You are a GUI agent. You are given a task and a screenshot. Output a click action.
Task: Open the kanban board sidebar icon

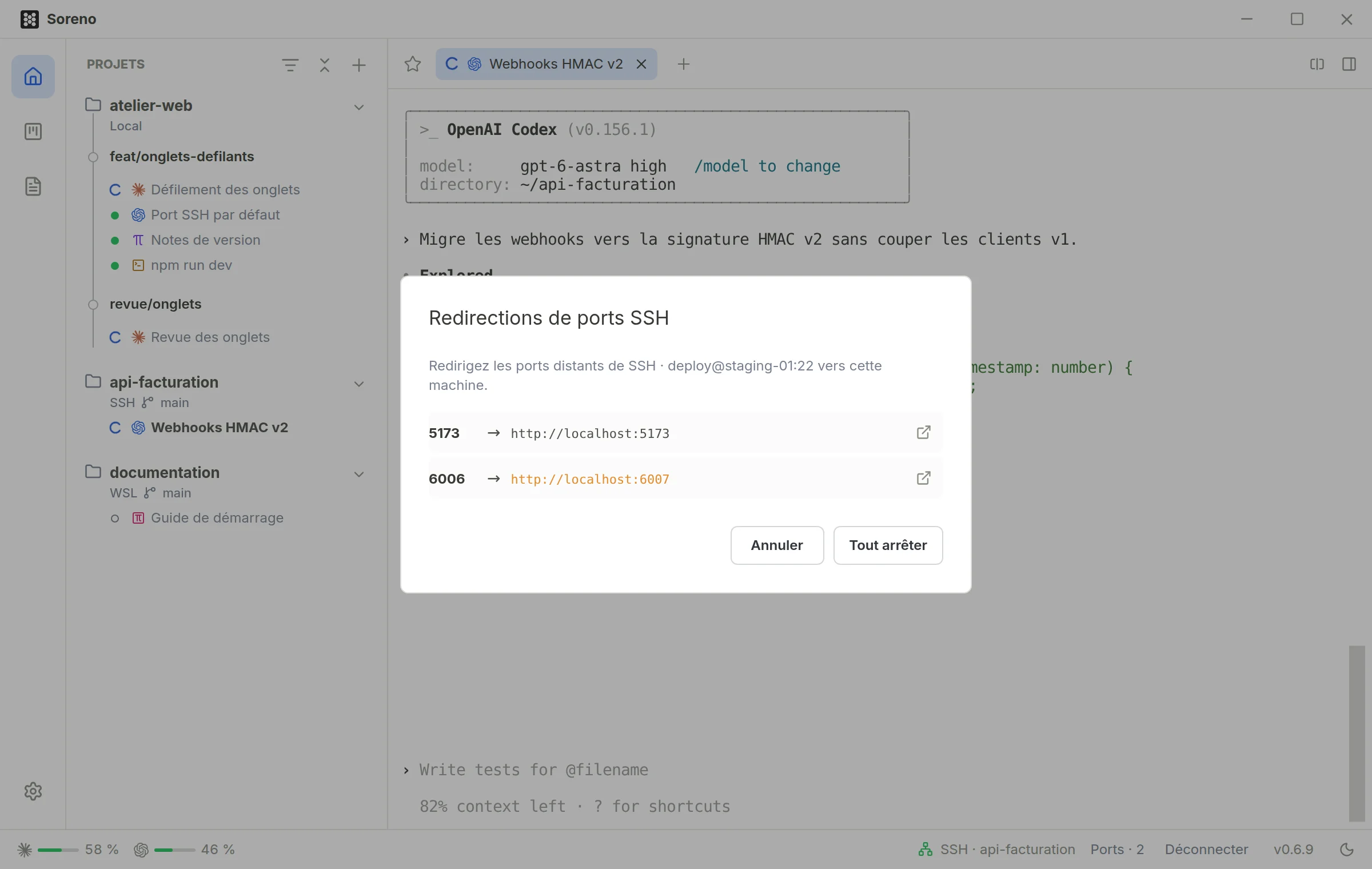[33, 131]
